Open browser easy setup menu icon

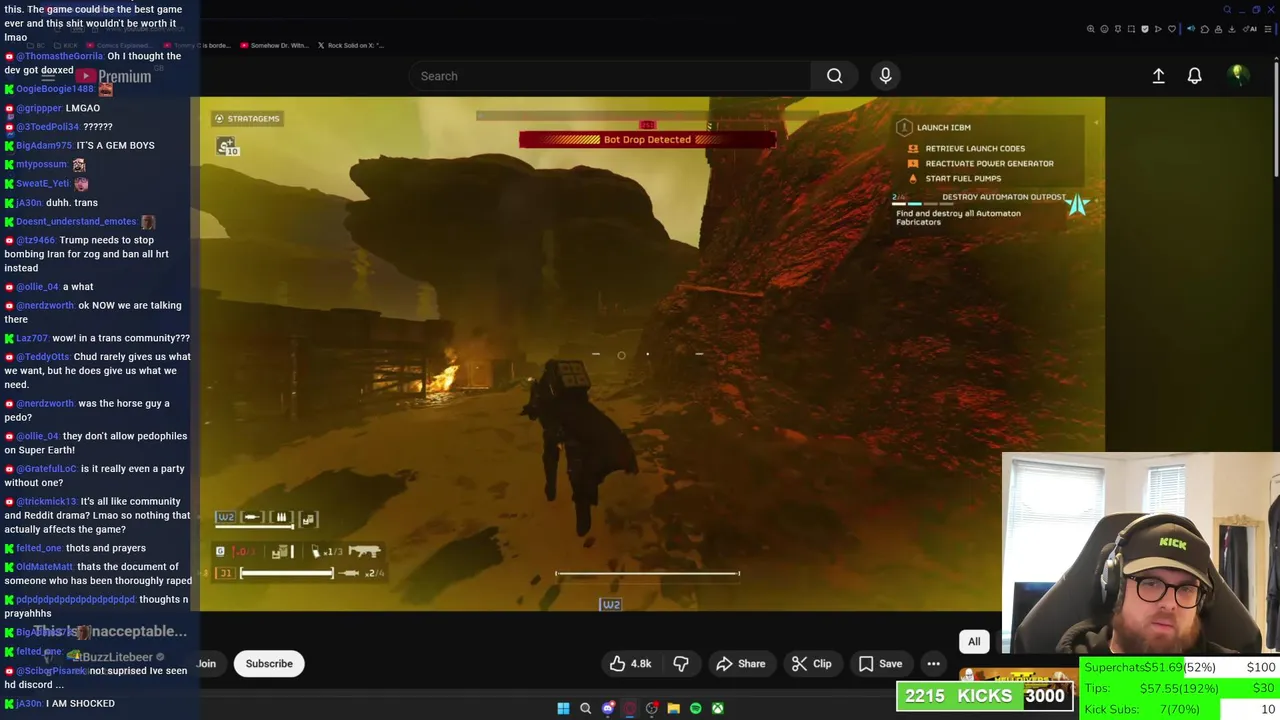point(1268,29)
